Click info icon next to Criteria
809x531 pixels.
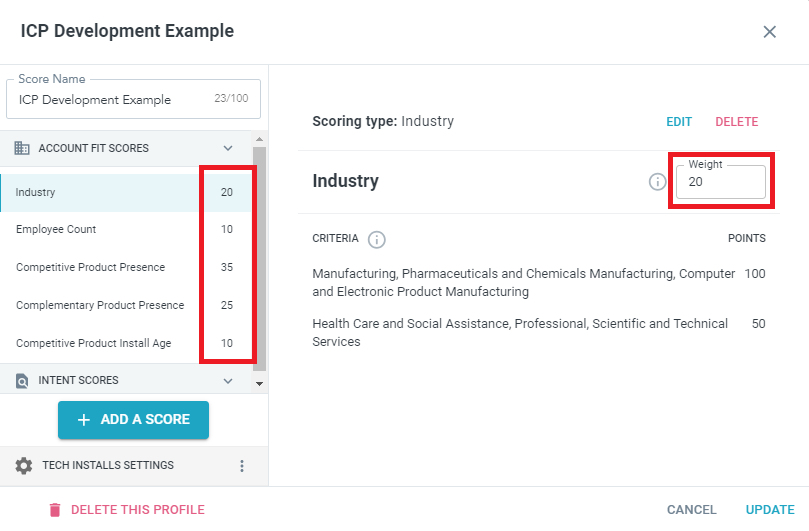click(x=377, y=239)
